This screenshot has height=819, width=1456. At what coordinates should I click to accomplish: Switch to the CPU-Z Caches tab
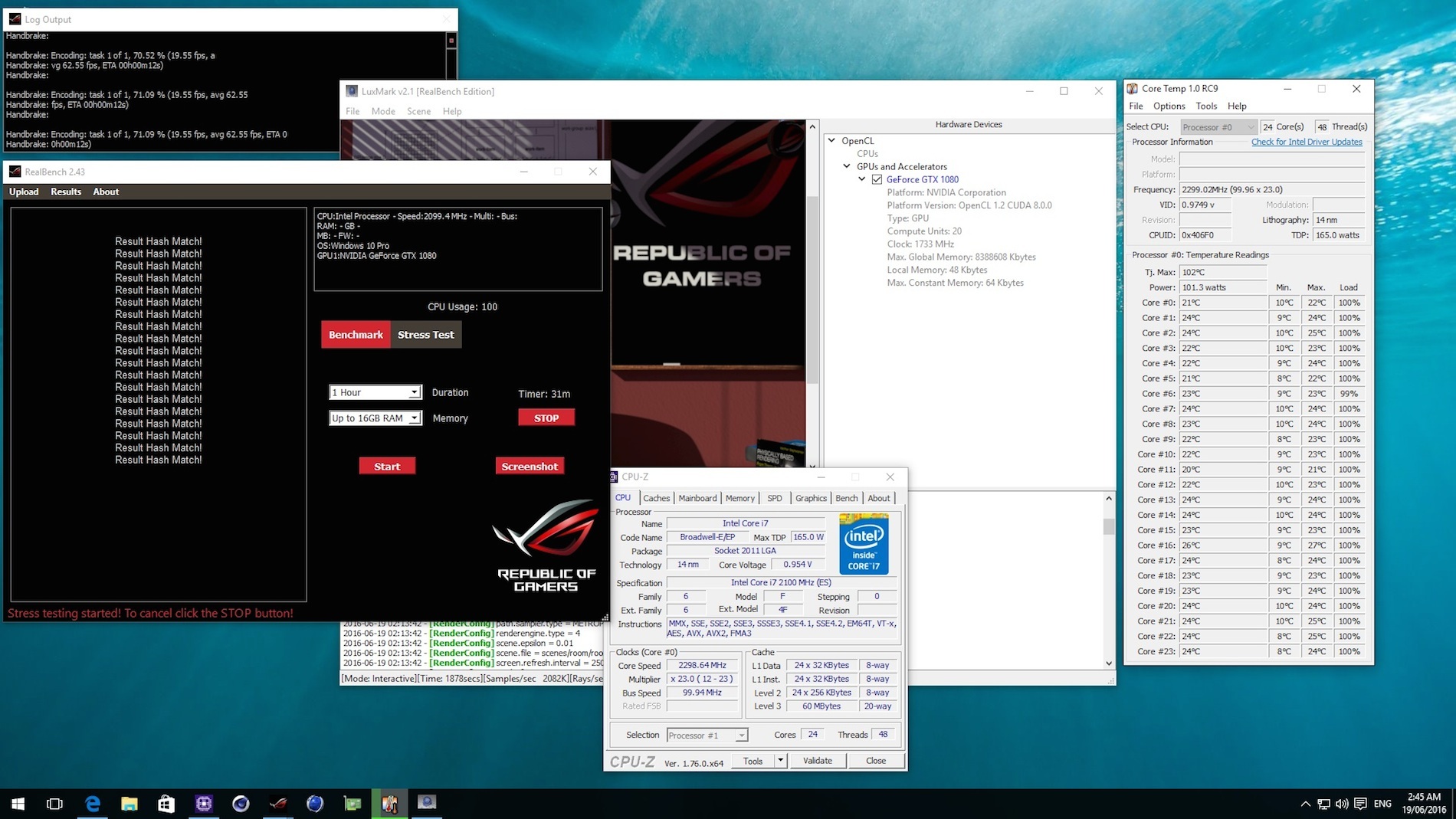coord(656,498)
